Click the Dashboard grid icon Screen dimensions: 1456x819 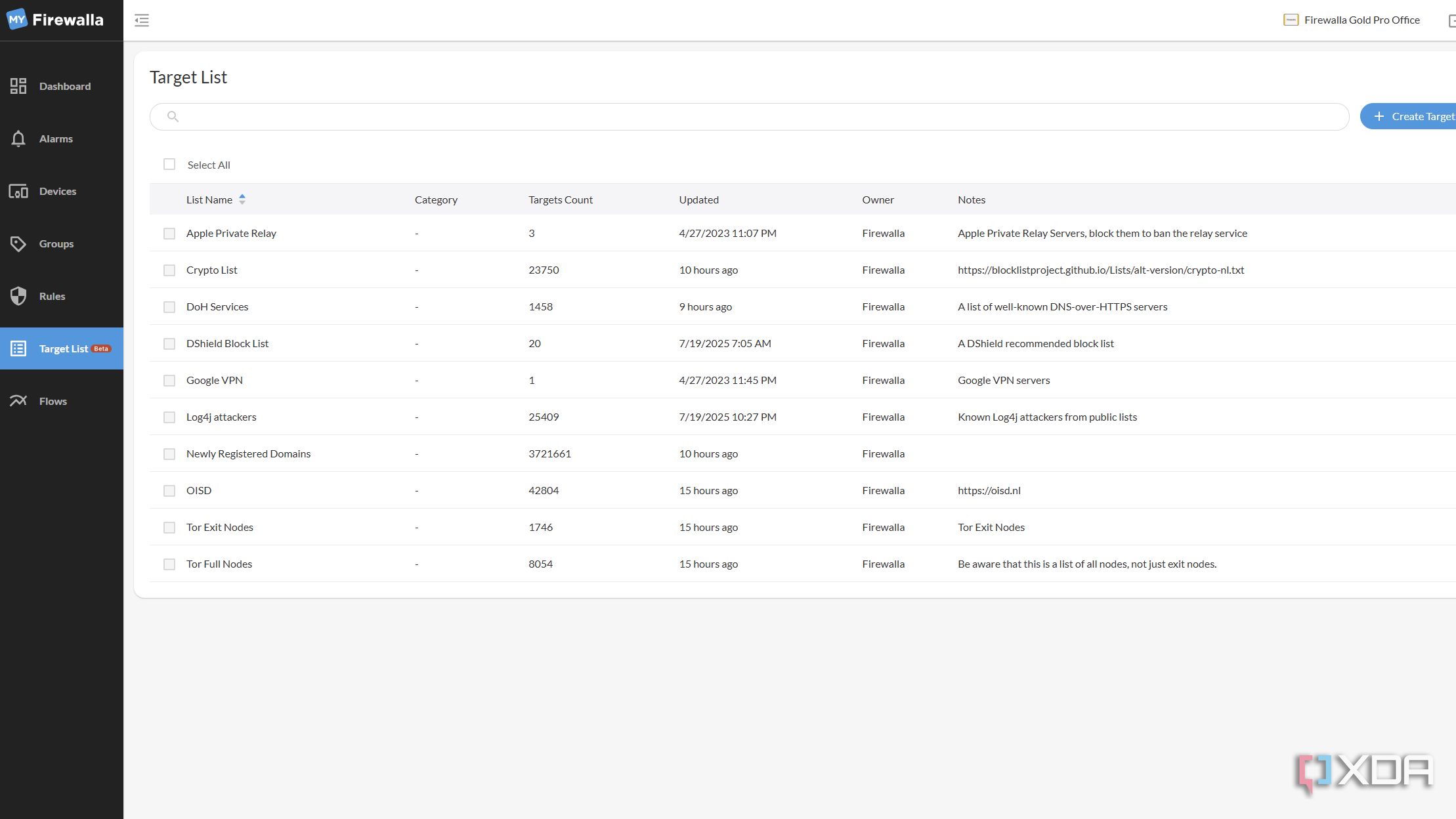18,86
